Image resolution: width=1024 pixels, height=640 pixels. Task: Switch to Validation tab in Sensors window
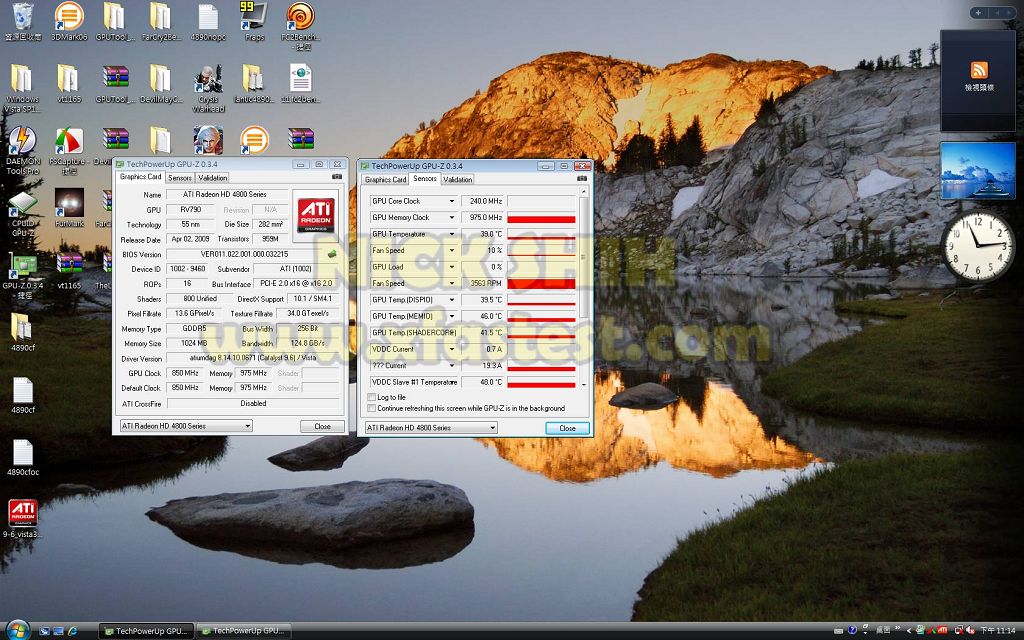tap(457, 180)
